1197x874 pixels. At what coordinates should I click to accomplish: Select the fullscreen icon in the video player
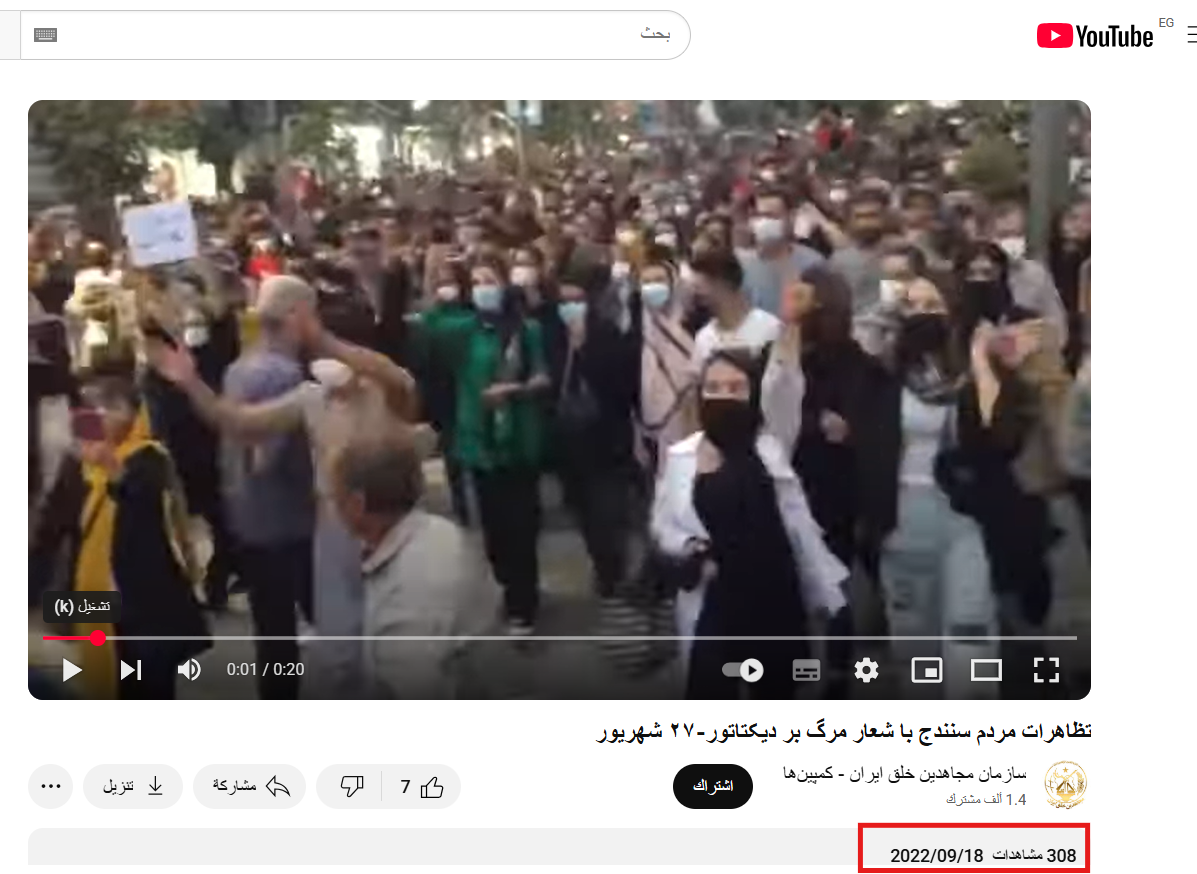(1046, 670)
